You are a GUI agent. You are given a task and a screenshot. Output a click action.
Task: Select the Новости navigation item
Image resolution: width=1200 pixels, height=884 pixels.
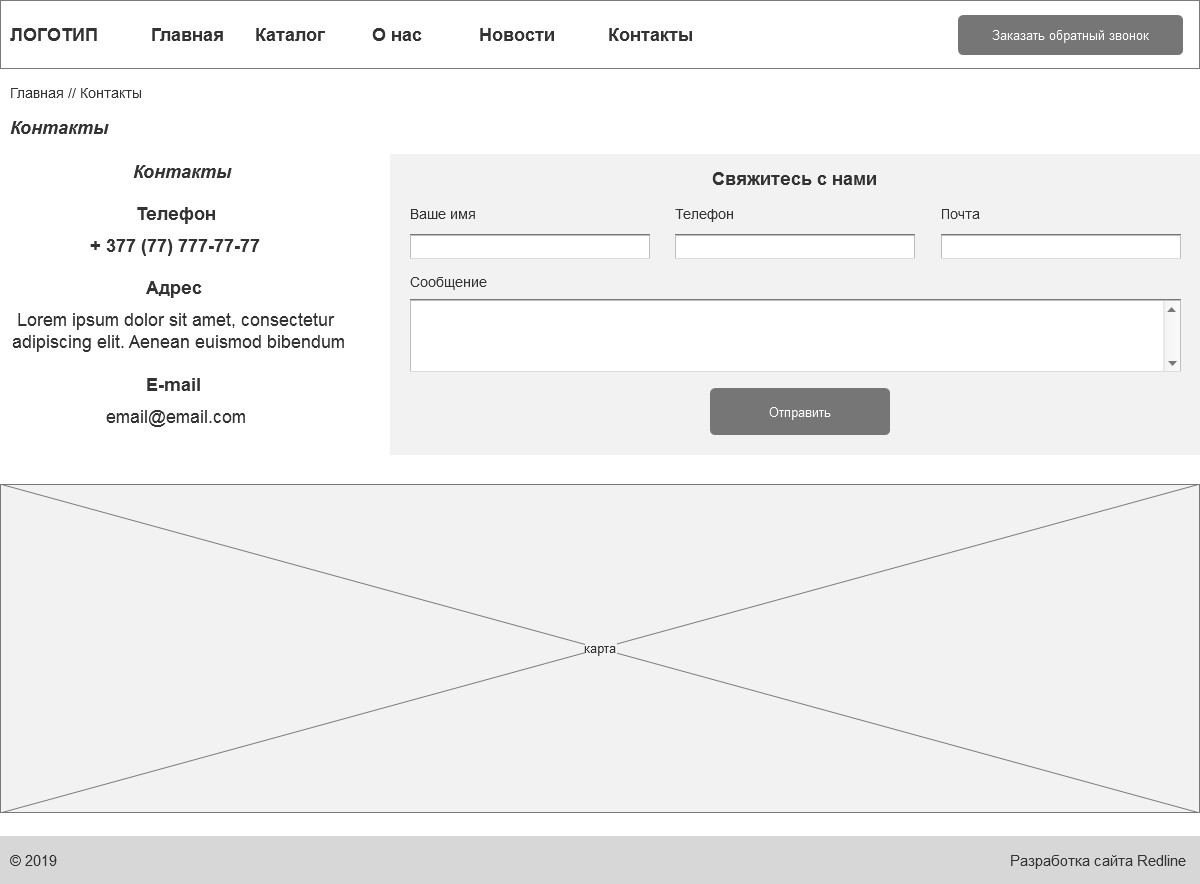click(516, 35)
